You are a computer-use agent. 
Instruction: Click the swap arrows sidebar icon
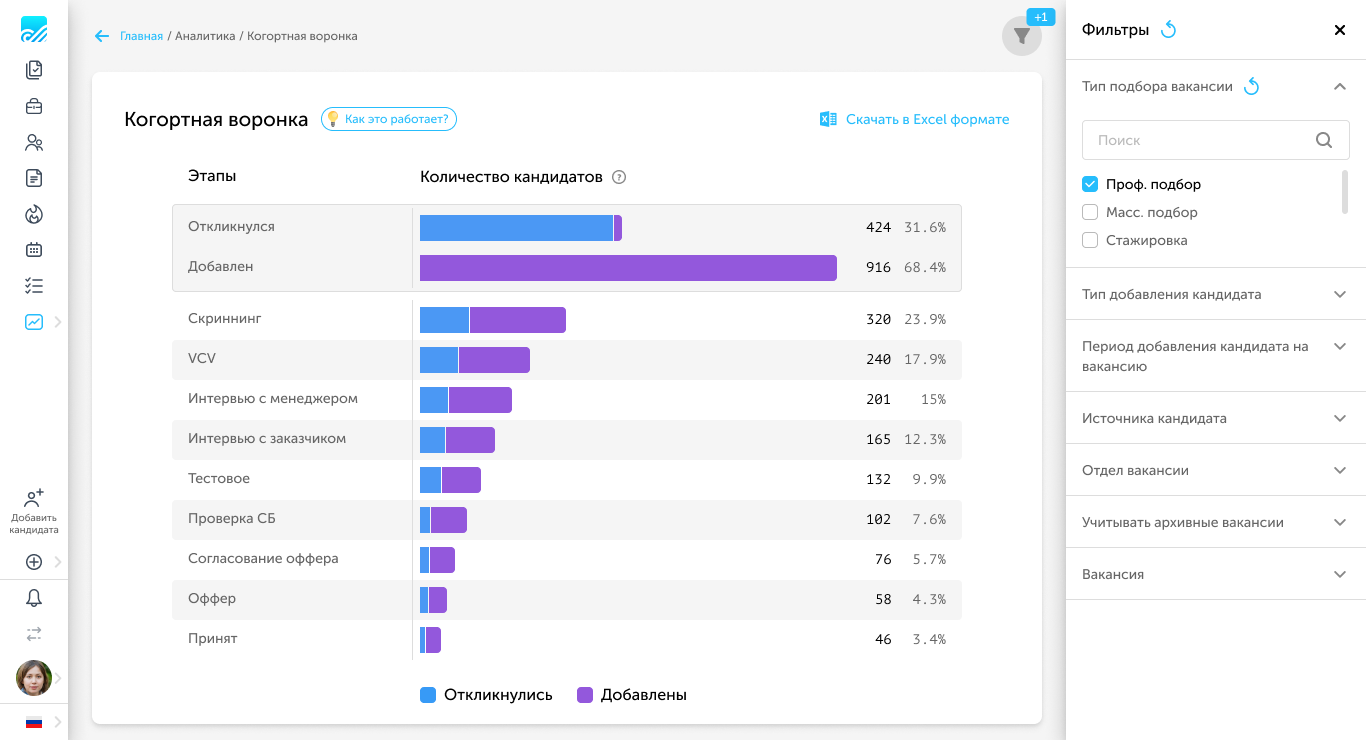pos(34,634)
